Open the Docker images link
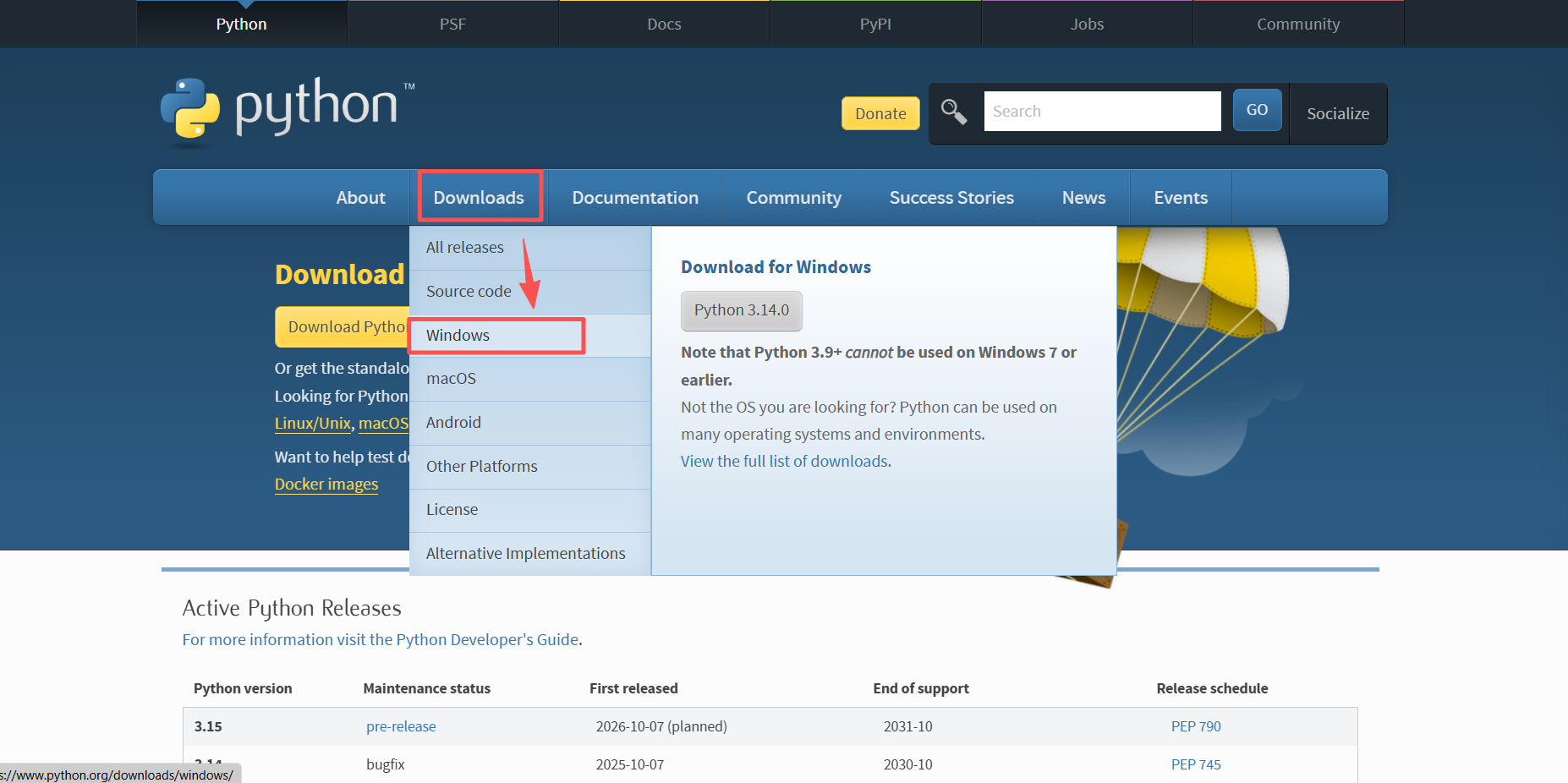1568x783 pixels. pyautogui.click(x=326, y=484)
